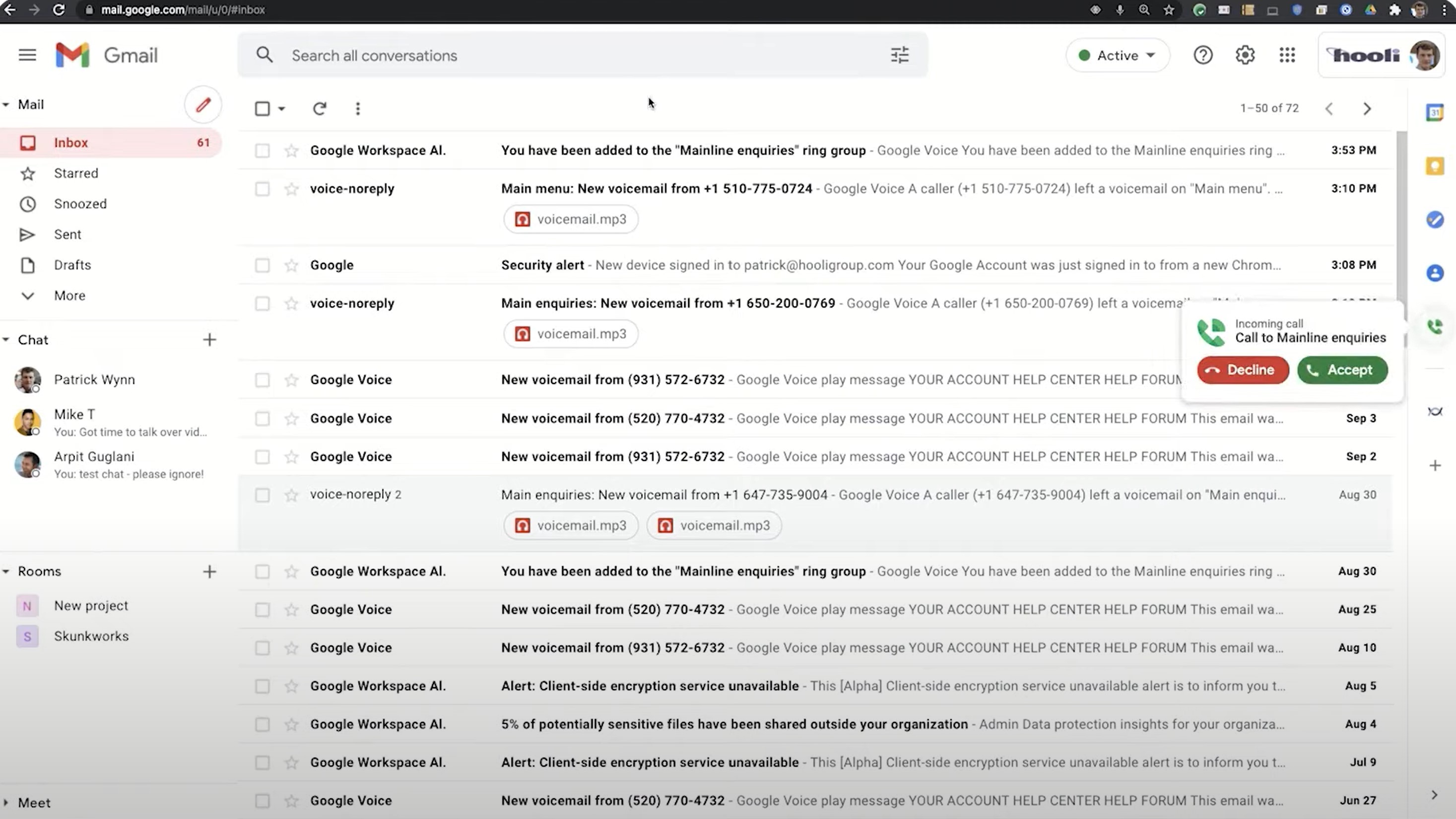This screenshot has height=819, width=1456.
Task: Star the 3:53 PM Mainline enquiries email
Action: point(291,150)
